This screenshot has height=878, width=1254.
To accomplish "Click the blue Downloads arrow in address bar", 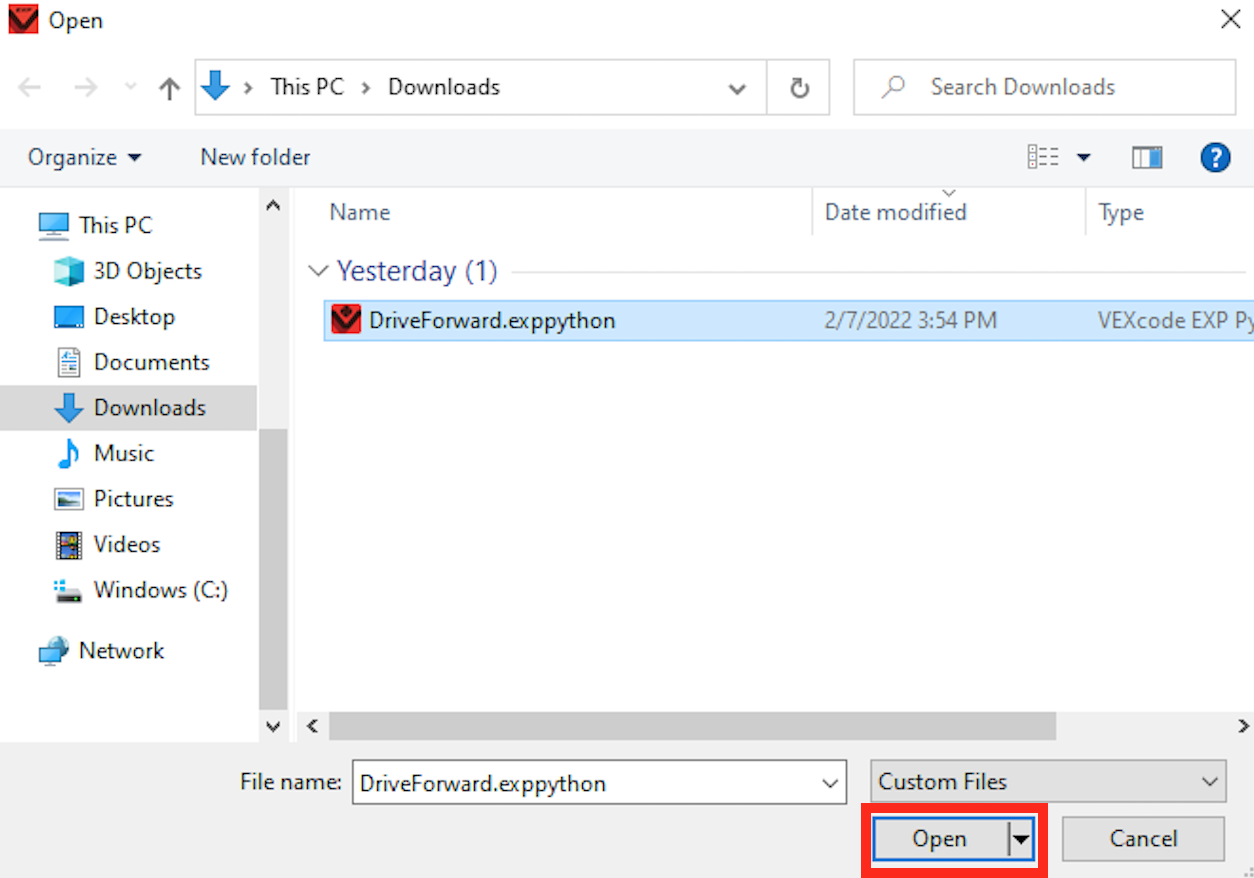I will [x=215, y=87].
